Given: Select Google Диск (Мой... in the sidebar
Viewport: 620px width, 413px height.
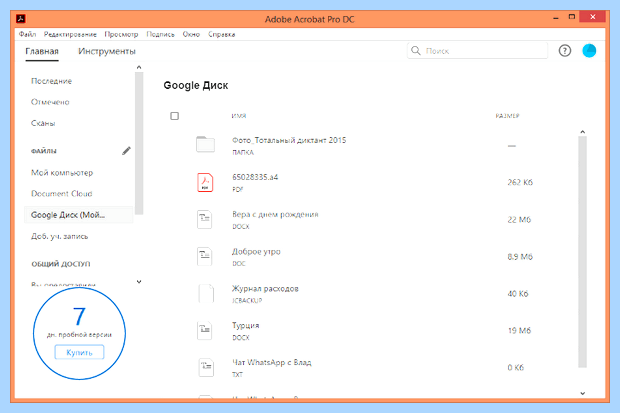Looking at the screenshot, I should point(79,215).
